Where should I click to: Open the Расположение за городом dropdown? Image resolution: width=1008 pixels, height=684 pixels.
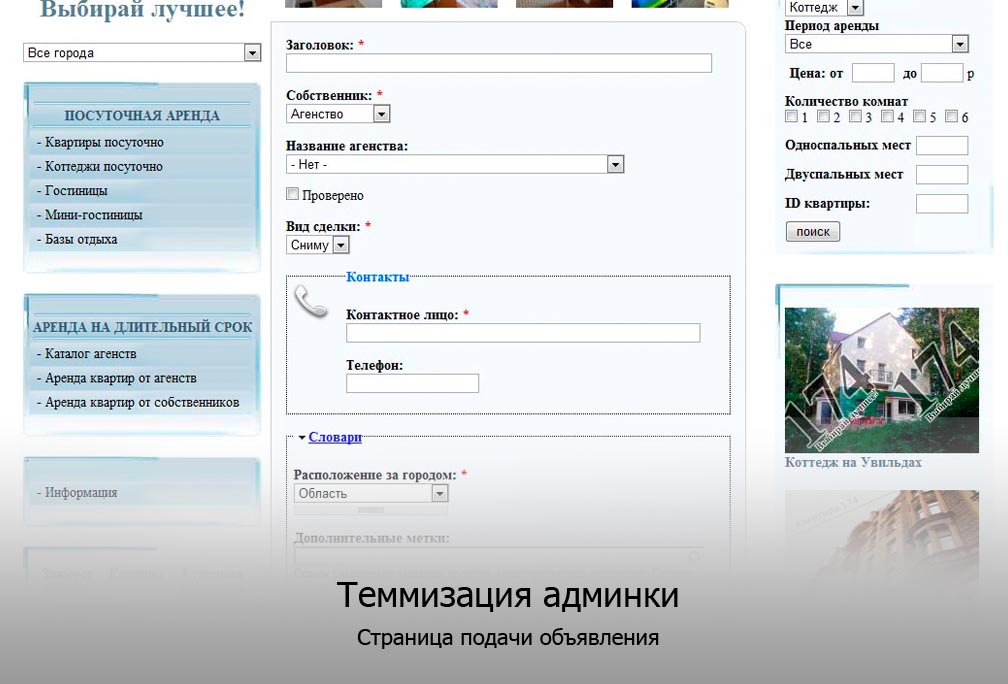(x=371, y=493)
